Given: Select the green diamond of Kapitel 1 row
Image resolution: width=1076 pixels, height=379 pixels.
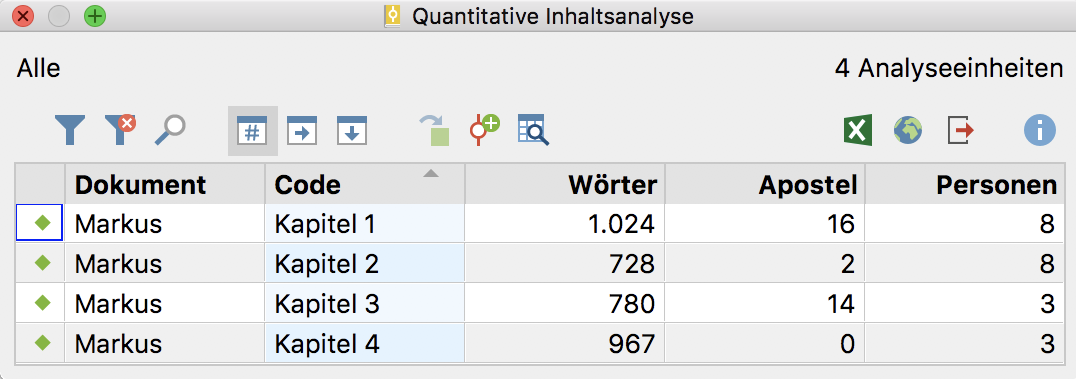Looking at the screenshot, I should 43,222.
